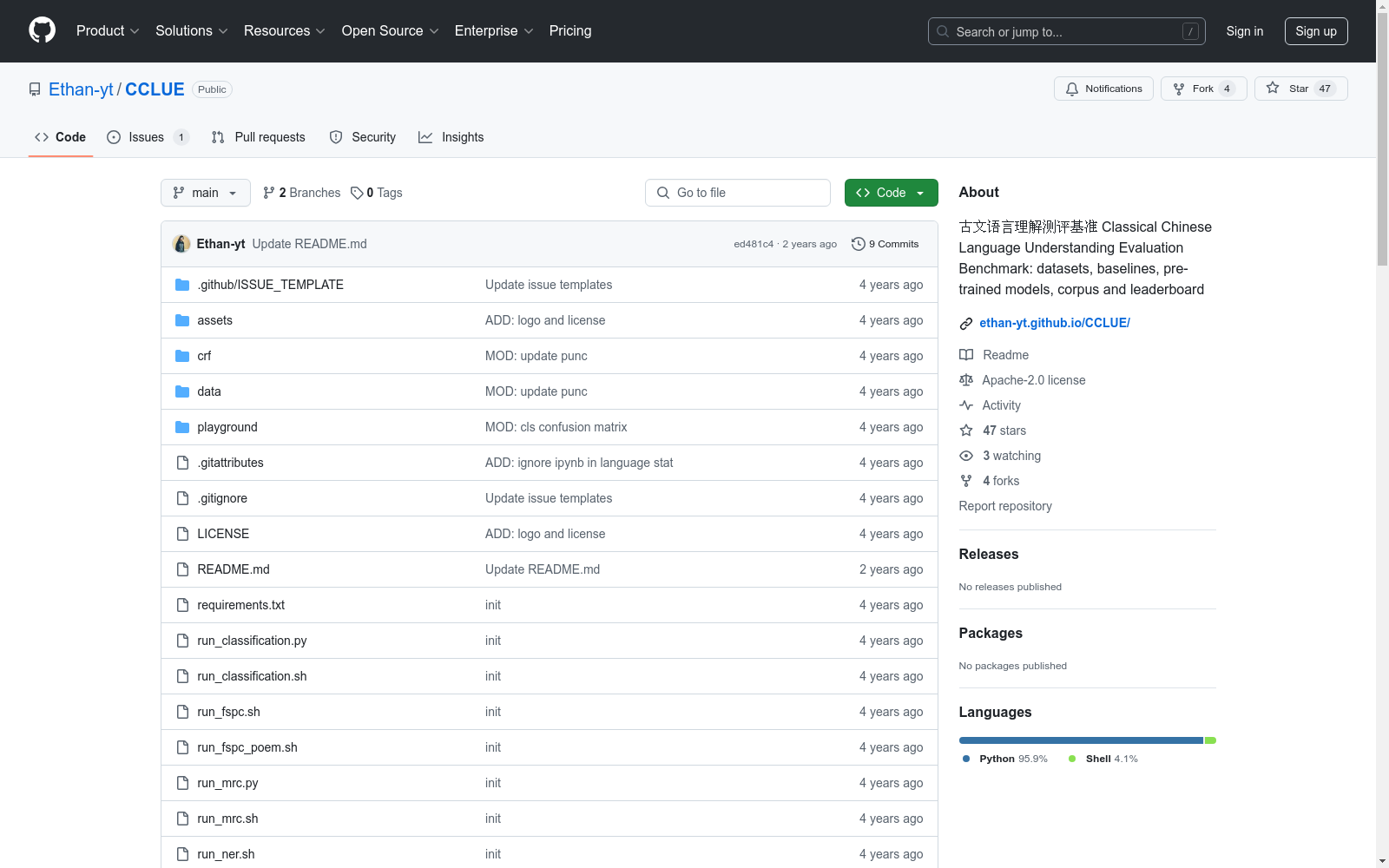Click the Python language bar segment

(1081, 740)
